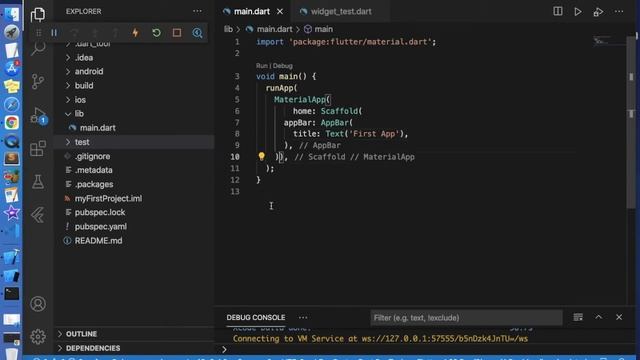Viewport: 640px width, 360px height.
Task: Split the editor right
Action: tap(558, 11)
